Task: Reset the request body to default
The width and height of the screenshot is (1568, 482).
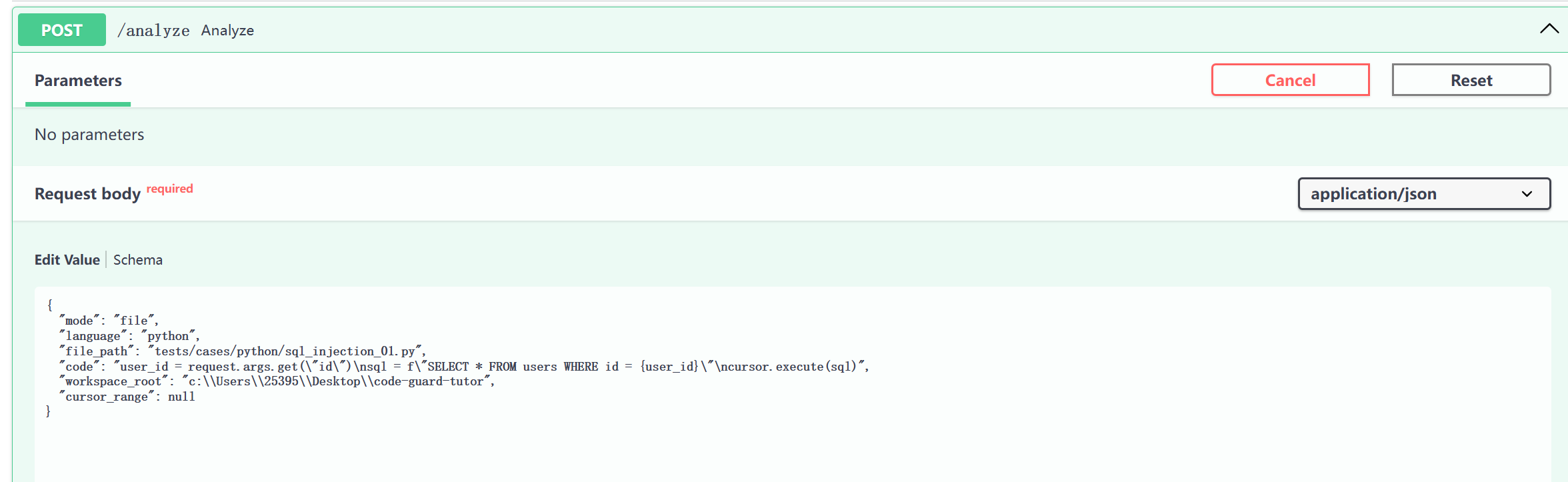Action: [x=1471, y=80]
